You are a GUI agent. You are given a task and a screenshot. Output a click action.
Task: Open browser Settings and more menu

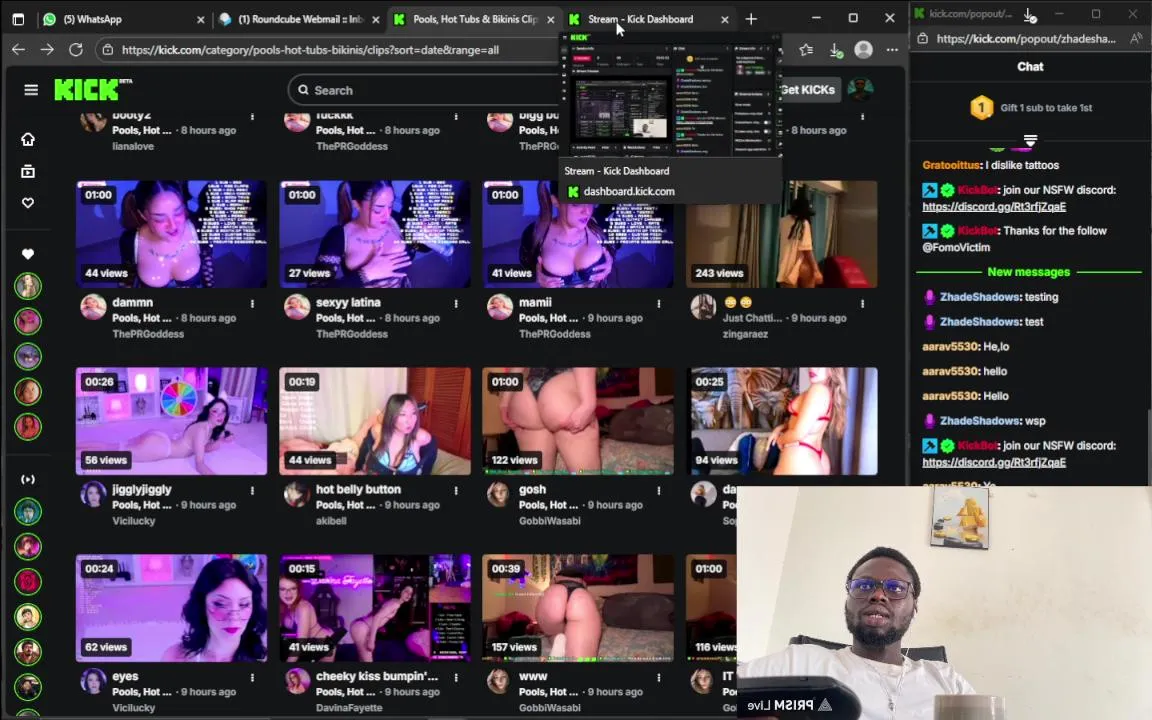[892, 49]
